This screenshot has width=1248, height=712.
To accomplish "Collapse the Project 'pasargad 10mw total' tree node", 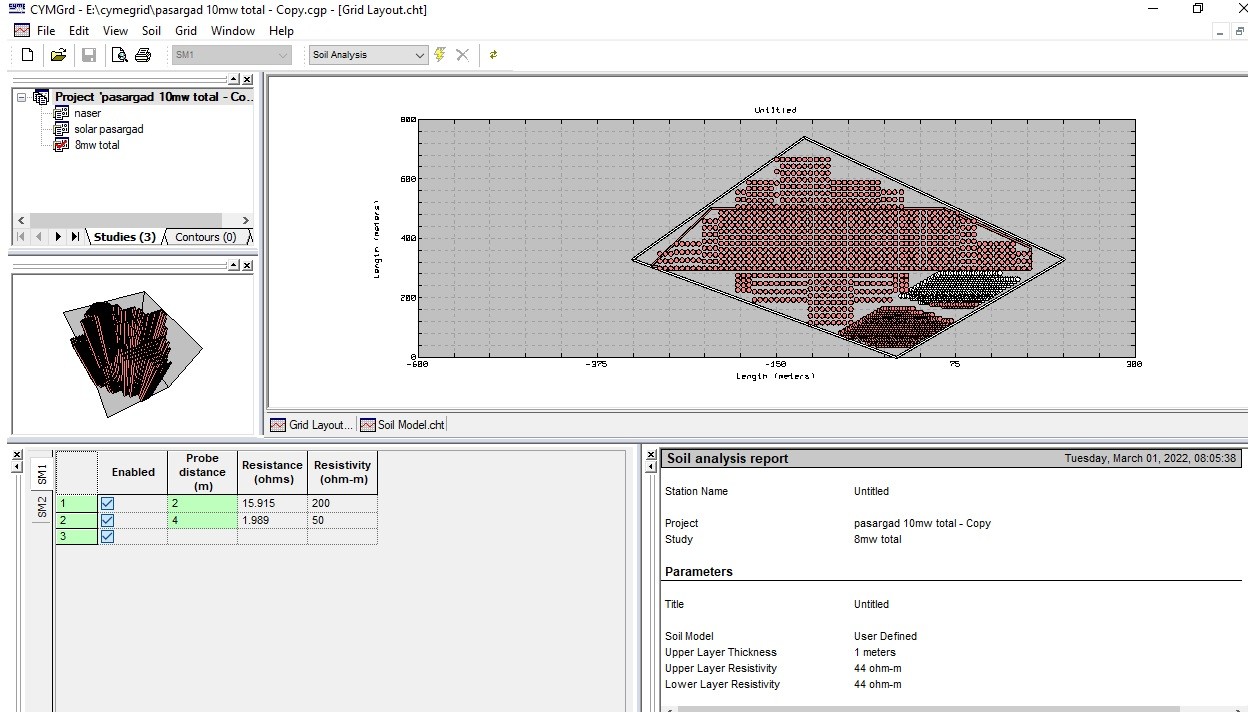I will [21, 97].
